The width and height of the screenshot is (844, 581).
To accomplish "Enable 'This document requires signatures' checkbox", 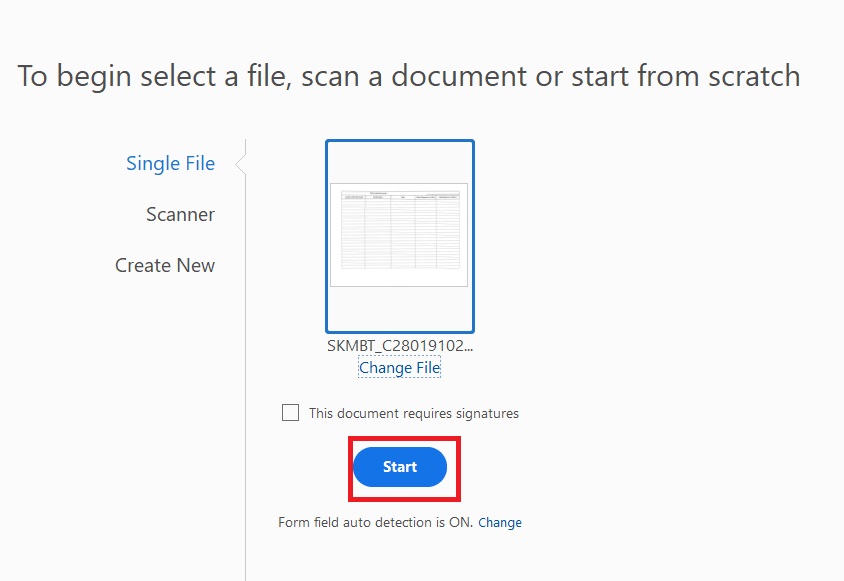I will pos(290,412).
